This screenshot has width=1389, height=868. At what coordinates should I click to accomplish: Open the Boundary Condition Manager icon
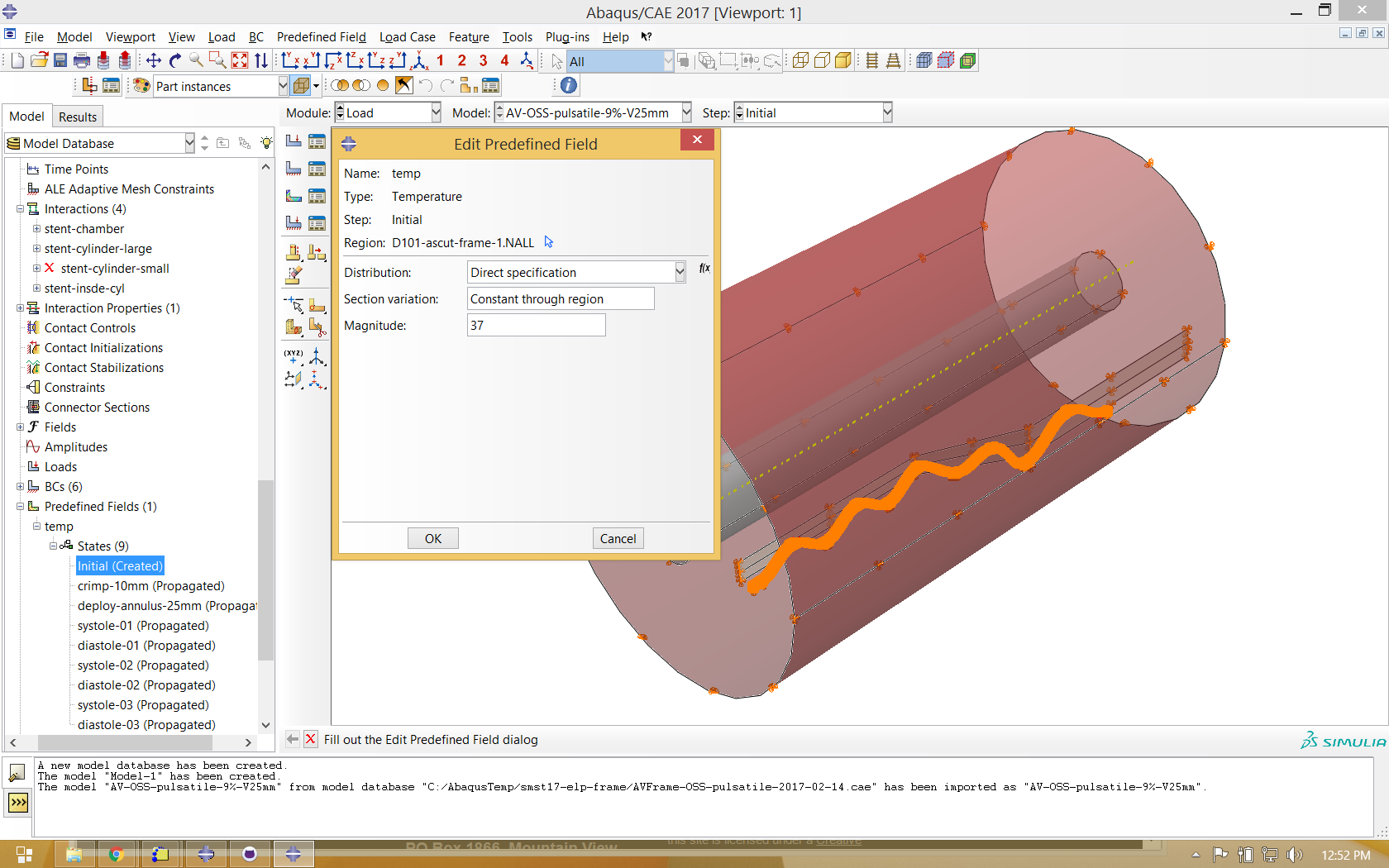(317, 169)
